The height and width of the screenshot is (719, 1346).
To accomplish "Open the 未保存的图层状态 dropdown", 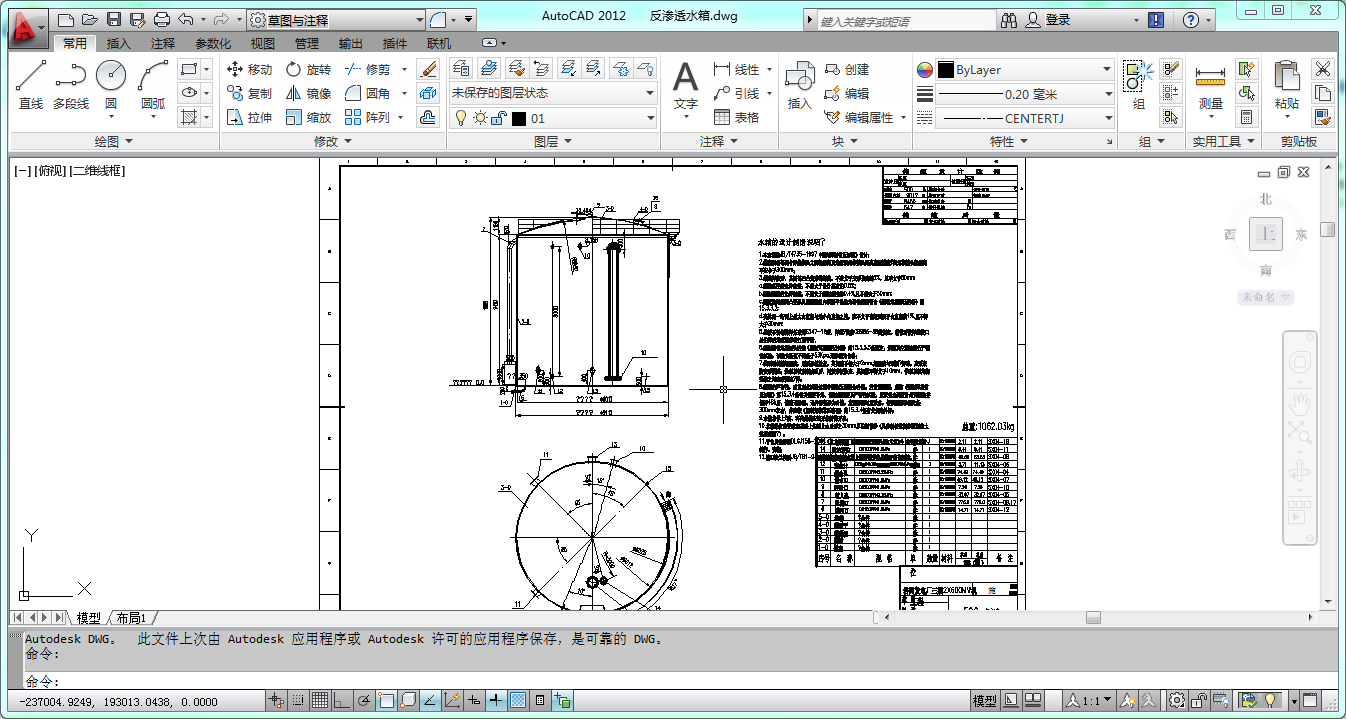I will tap(552, 93).
